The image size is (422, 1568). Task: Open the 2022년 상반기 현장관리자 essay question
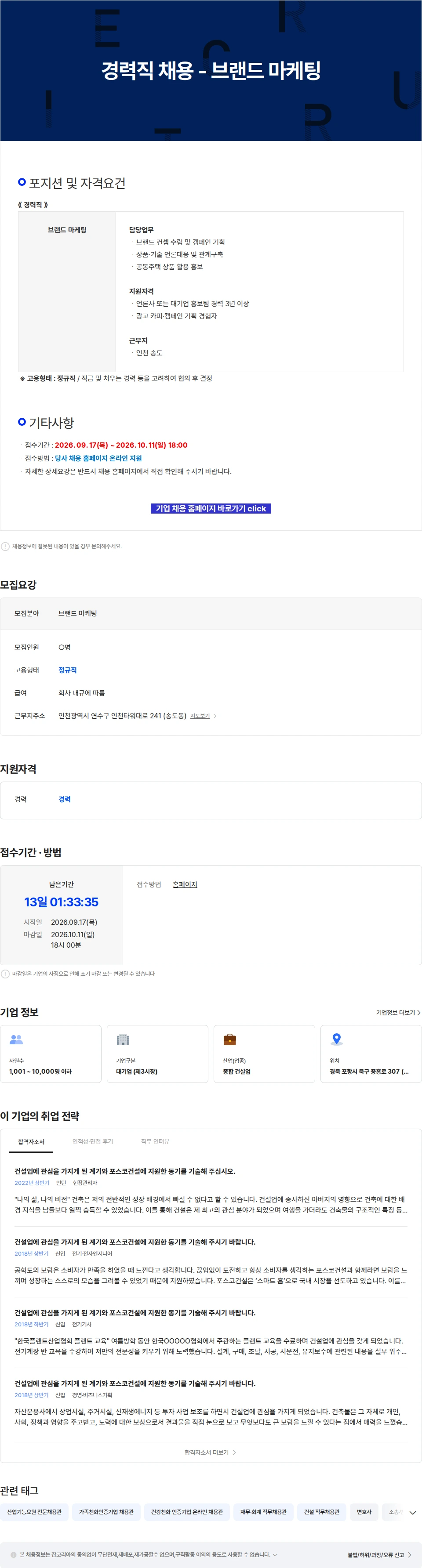pos(125,1171)
